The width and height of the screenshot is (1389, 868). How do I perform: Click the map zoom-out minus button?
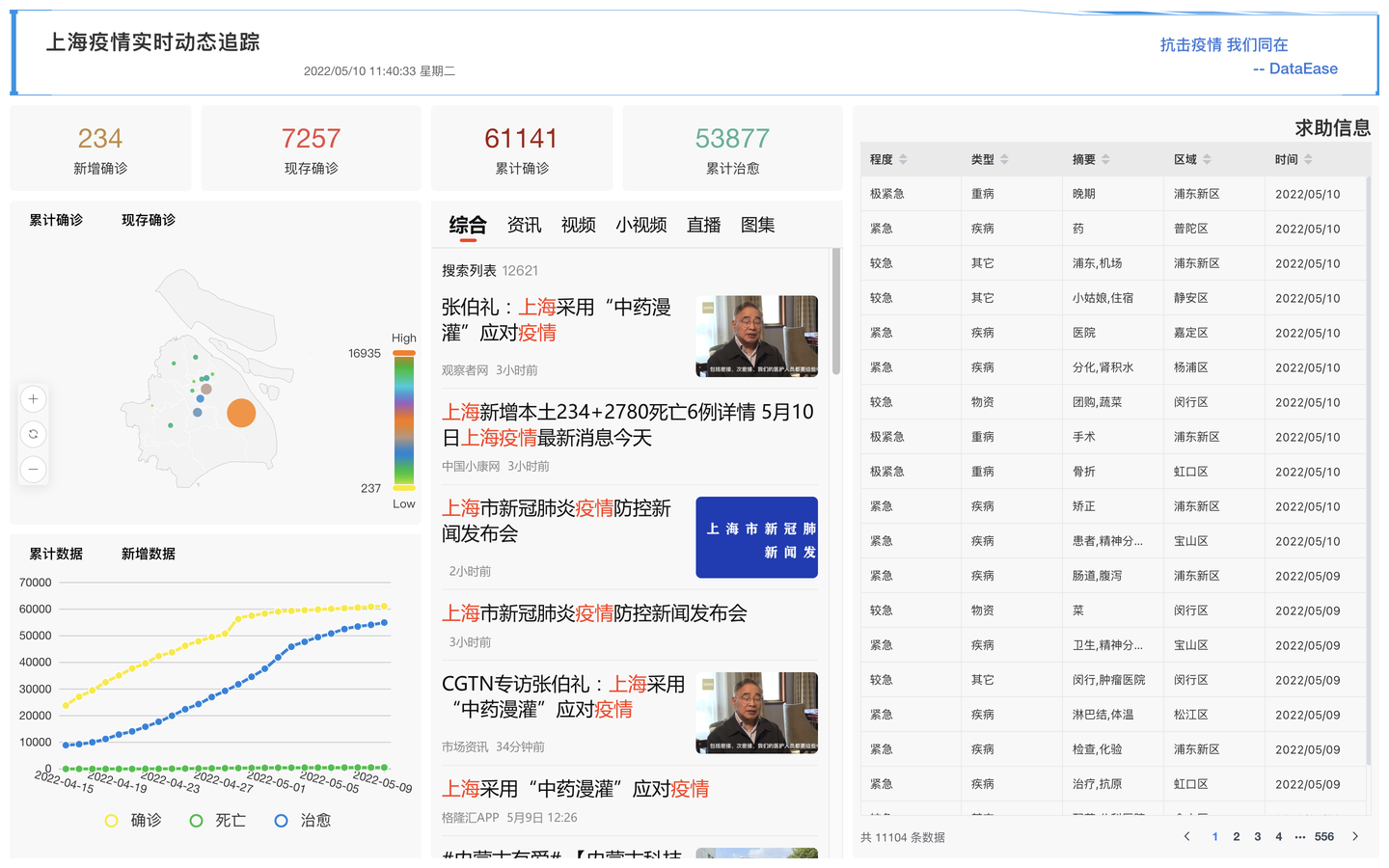coord(33,470)
